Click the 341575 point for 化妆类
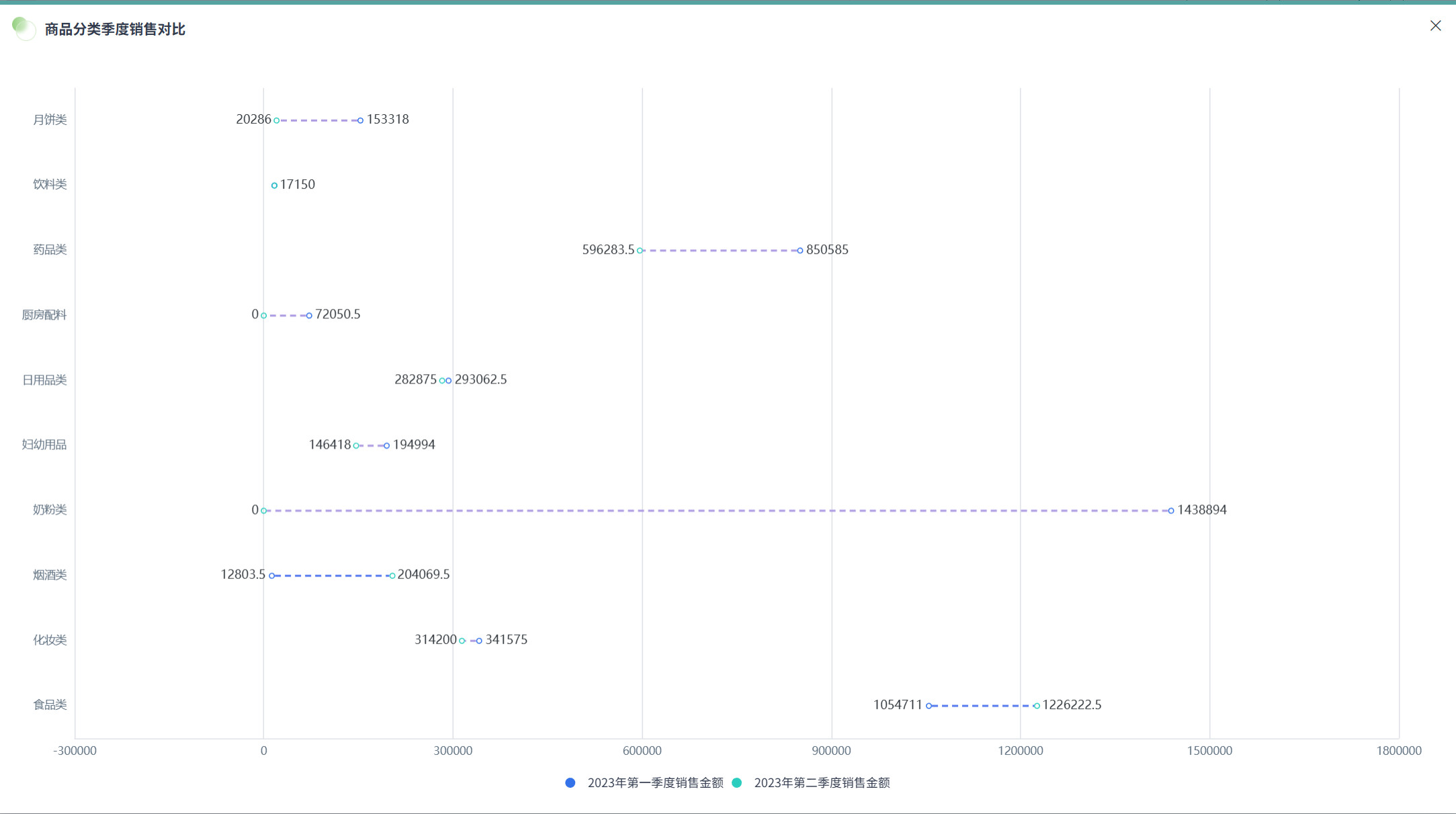Viewport: 1456px width, 814px height. [479, 641]
